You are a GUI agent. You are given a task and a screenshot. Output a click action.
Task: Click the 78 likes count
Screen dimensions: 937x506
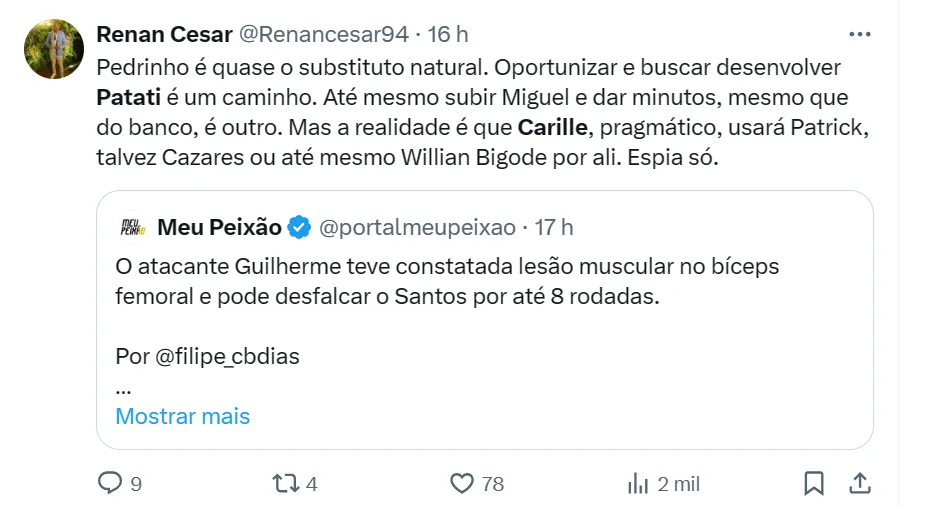(492, 484)
